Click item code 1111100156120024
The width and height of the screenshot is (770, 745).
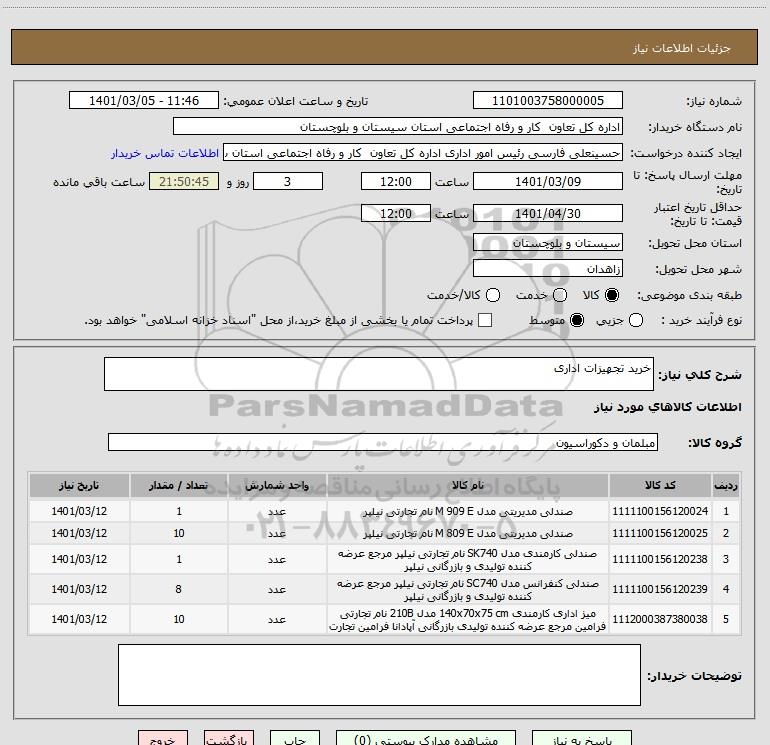(660, 511)
